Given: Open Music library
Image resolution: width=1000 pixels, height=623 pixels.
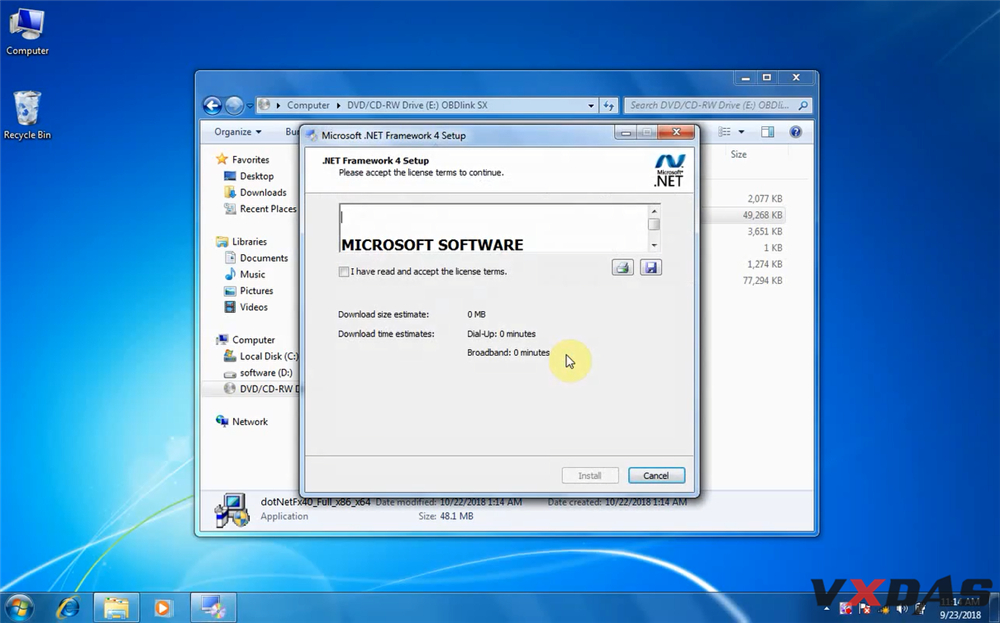Looking at the screenshot, I should [245, 274].
